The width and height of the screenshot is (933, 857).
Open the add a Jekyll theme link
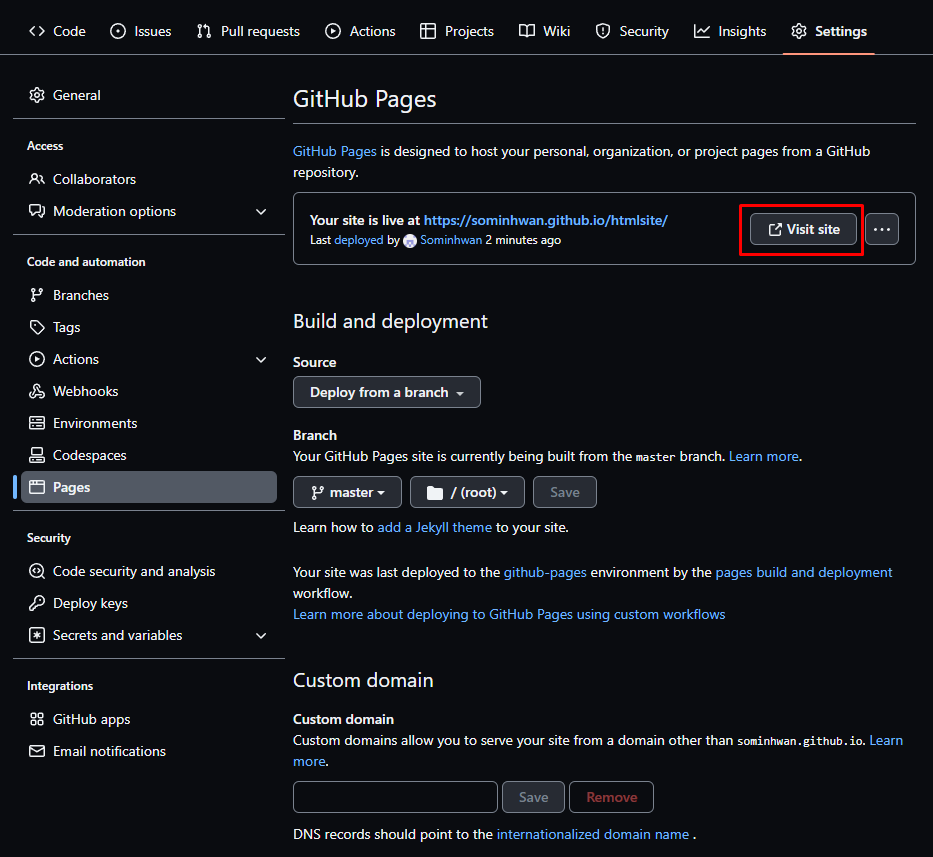tap(435, 527)
